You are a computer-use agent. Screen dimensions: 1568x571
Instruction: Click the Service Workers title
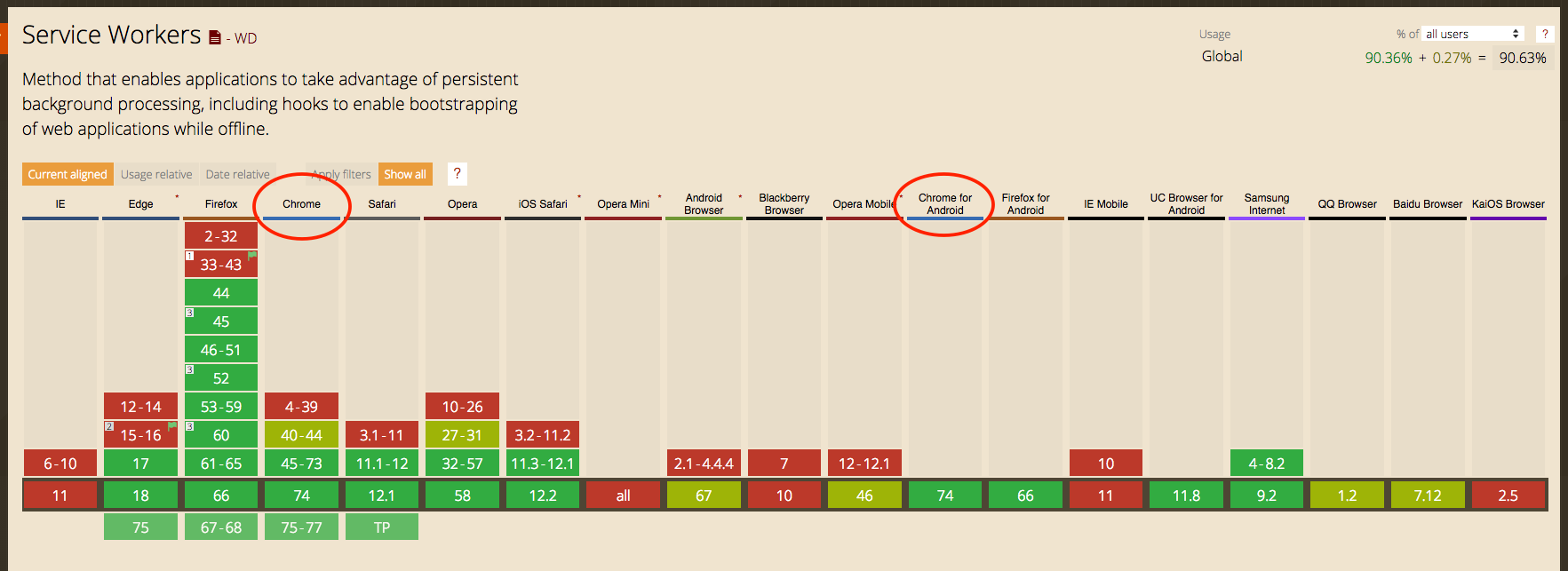click(x=112, y=35)
